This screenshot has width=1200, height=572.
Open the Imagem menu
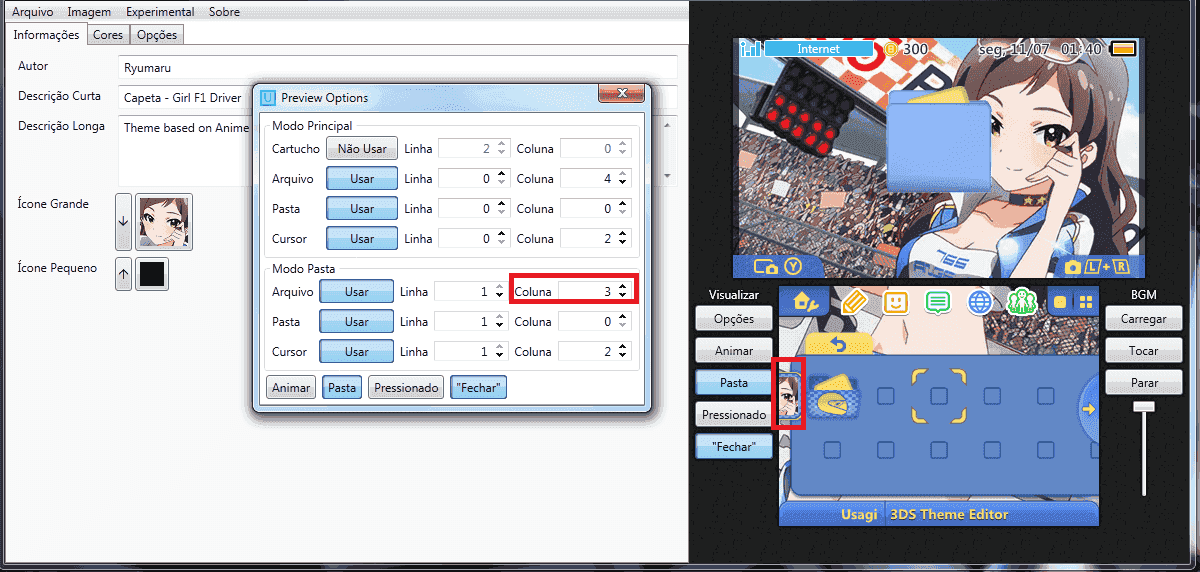pos(89,12)
